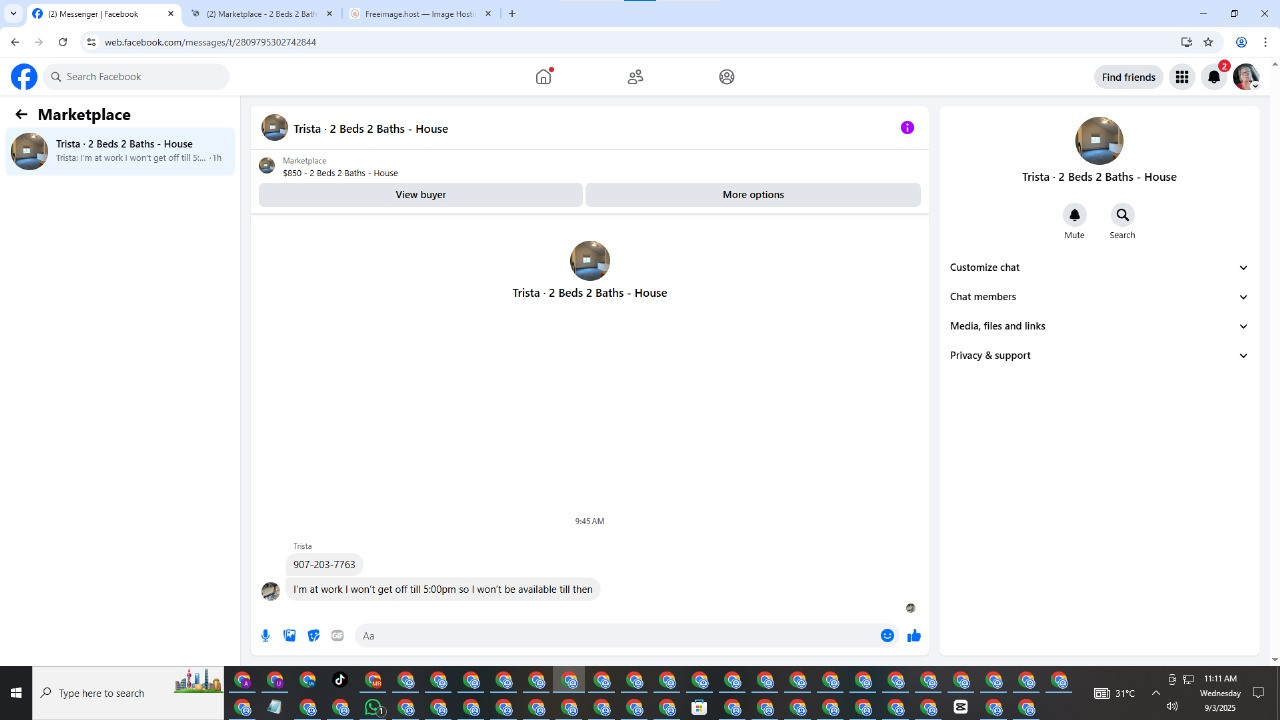
Task: Choose a sticker from the composer
Action: pyautogui.click(x=313, y=636)
